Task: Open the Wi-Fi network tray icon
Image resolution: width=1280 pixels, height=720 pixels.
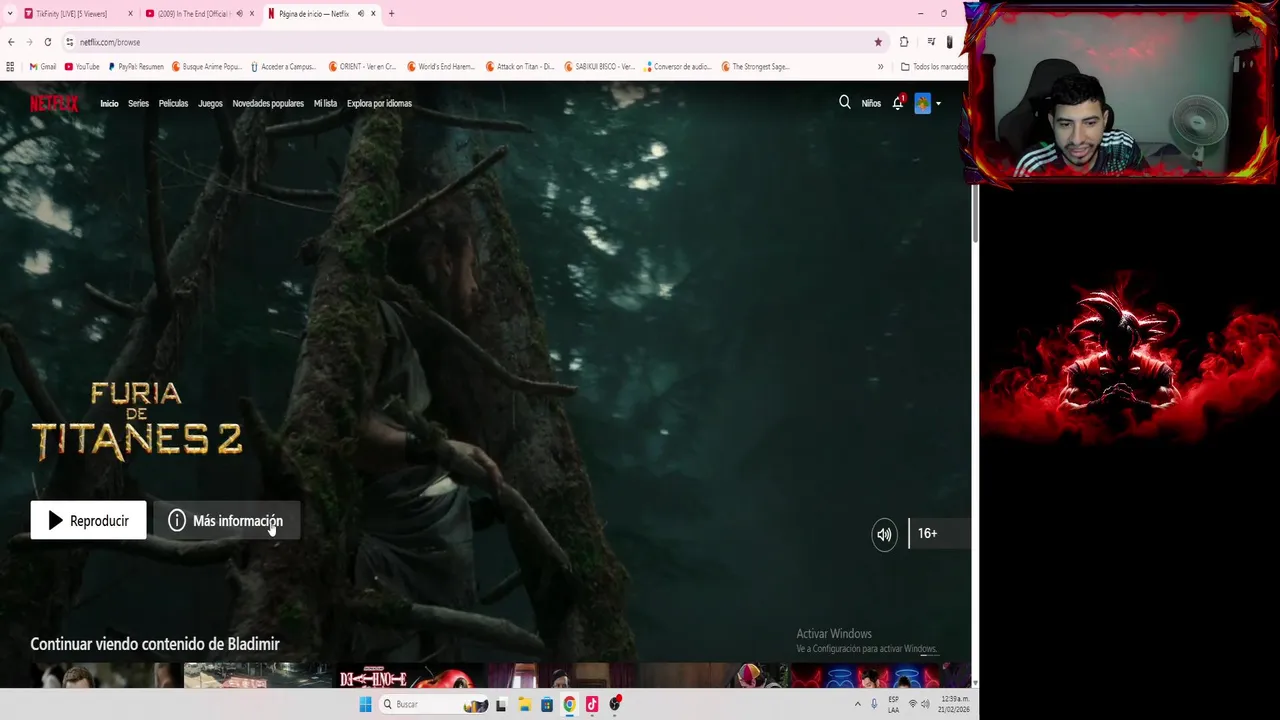Action: coord(912,704)
